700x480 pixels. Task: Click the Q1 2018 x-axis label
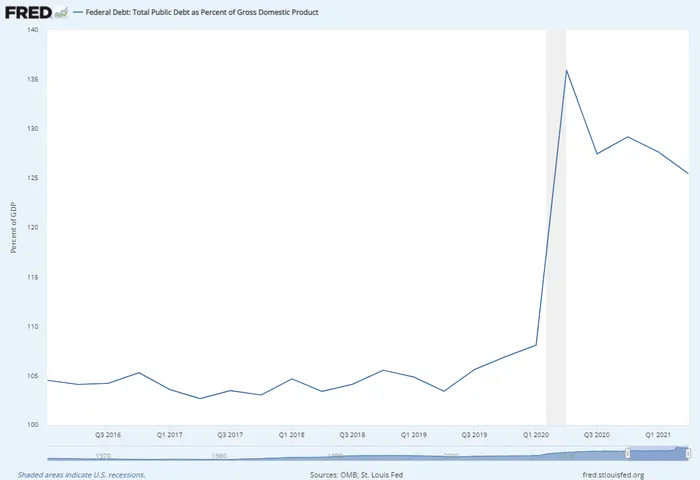[x=292, y=435]
